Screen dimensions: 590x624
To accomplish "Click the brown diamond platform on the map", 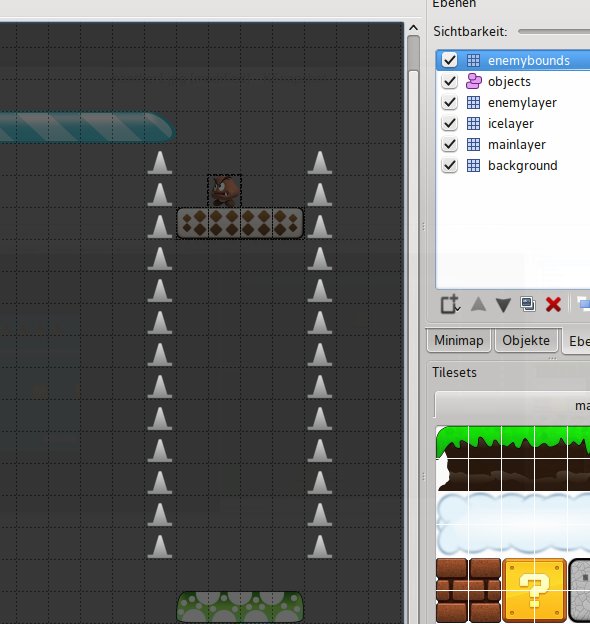I will pyautogui.click(x=240, y=223).
